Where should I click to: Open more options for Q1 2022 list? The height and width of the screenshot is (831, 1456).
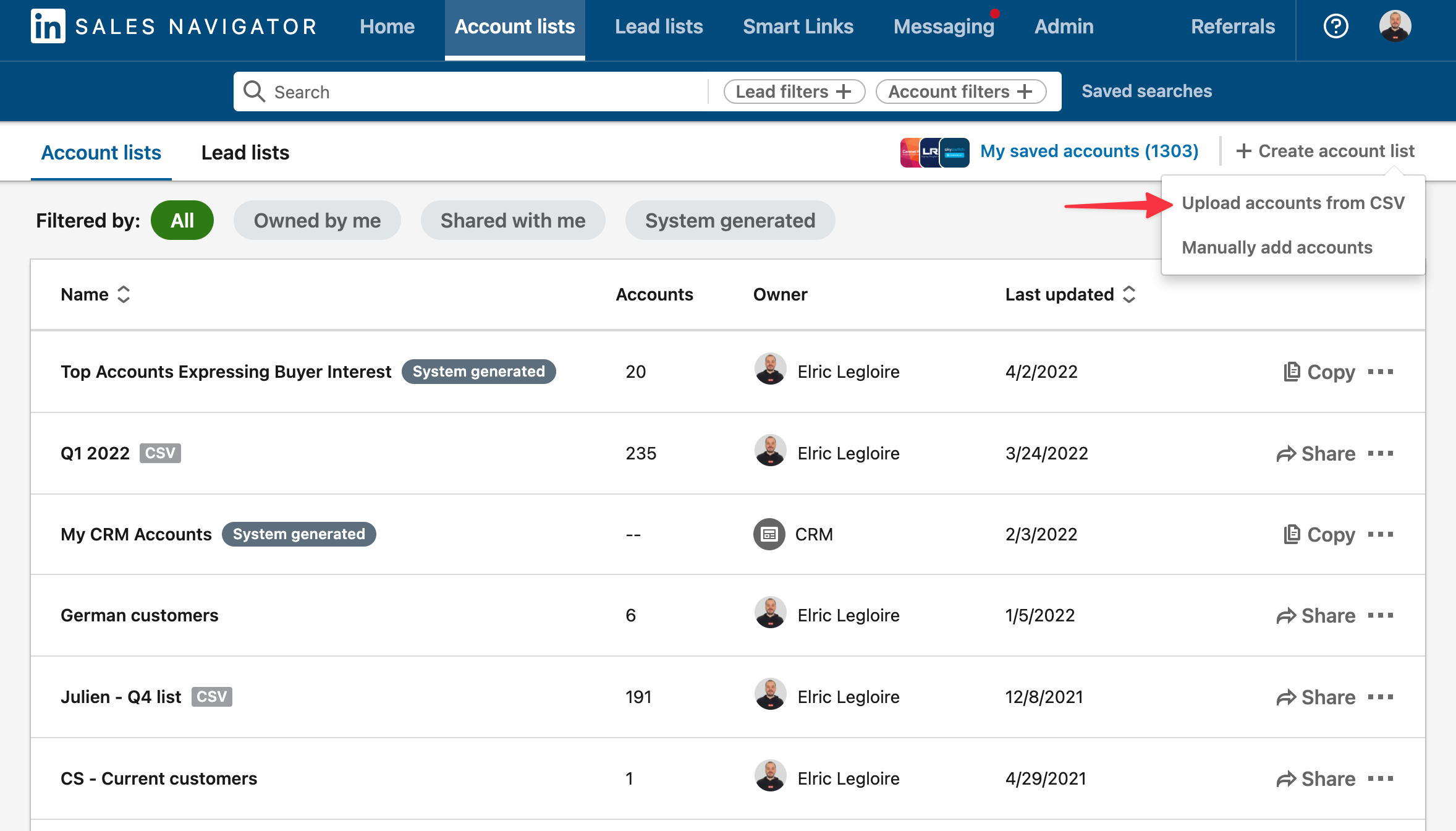pyautogui.click(x=1381, y=453)
